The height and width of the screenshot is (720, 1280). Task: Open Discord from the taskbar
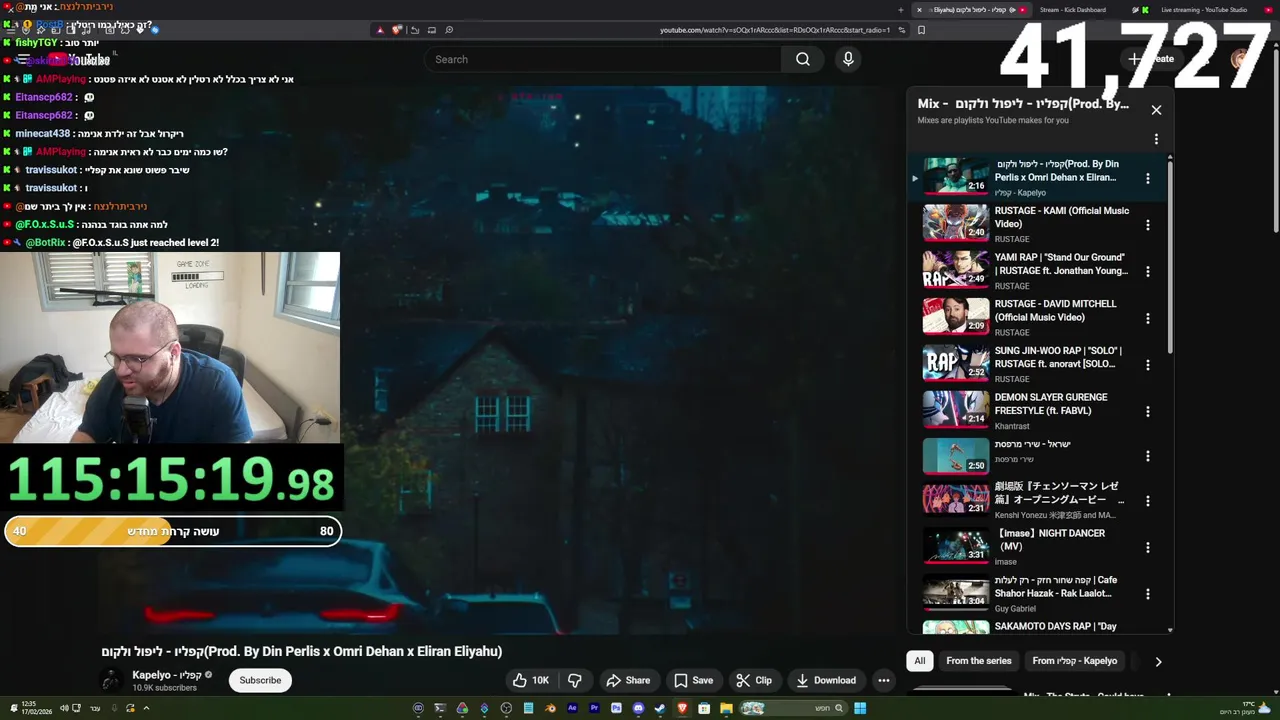click(x=638, y=708)
